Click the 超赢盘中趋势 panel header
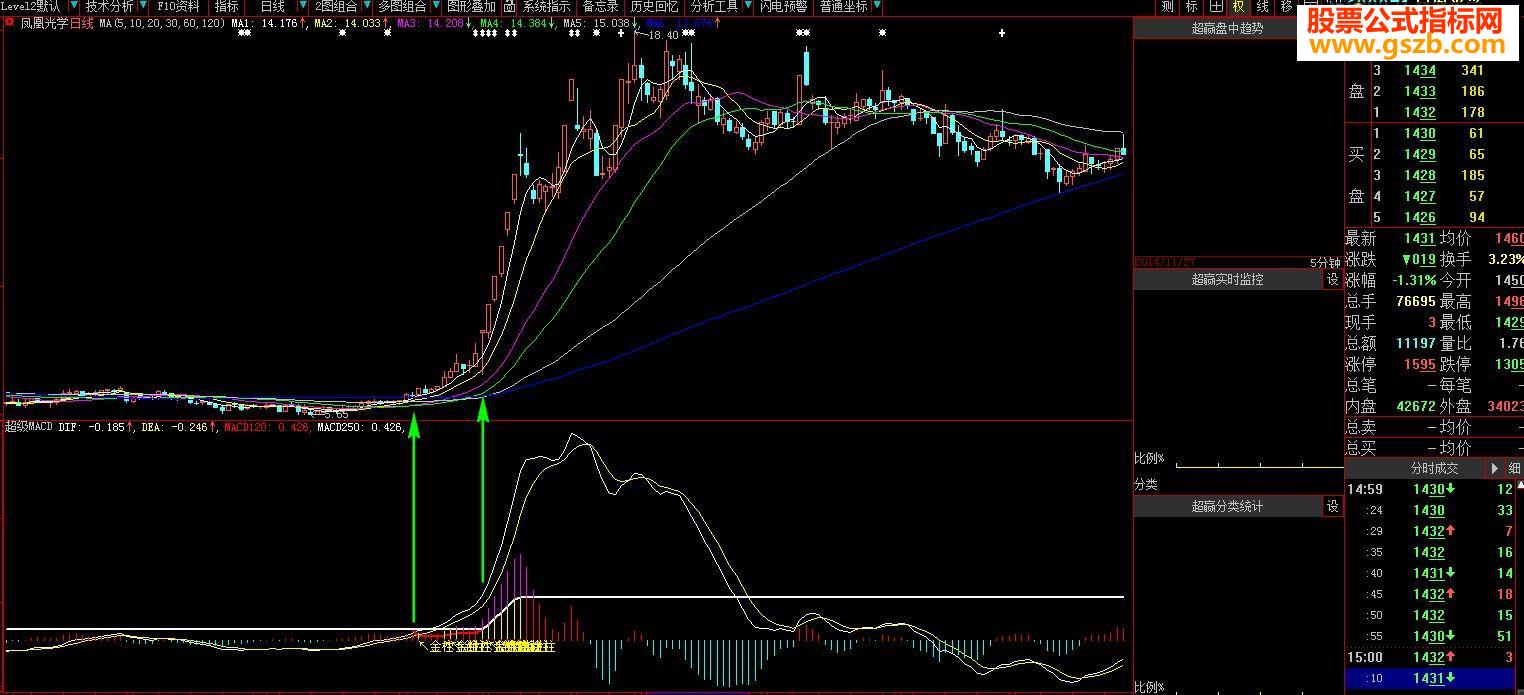 [1228, 29]
